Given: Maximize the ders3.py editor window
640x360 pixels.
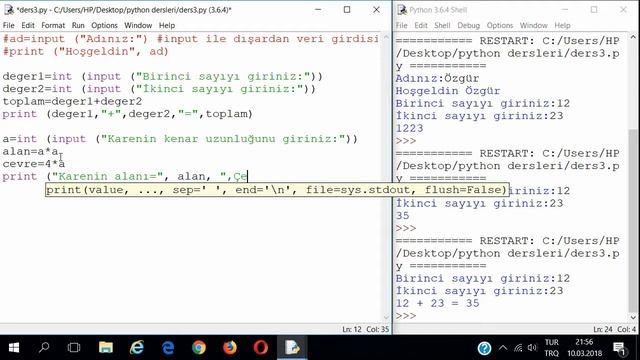Looking at the screenshot, I should (x=347, y=9).
